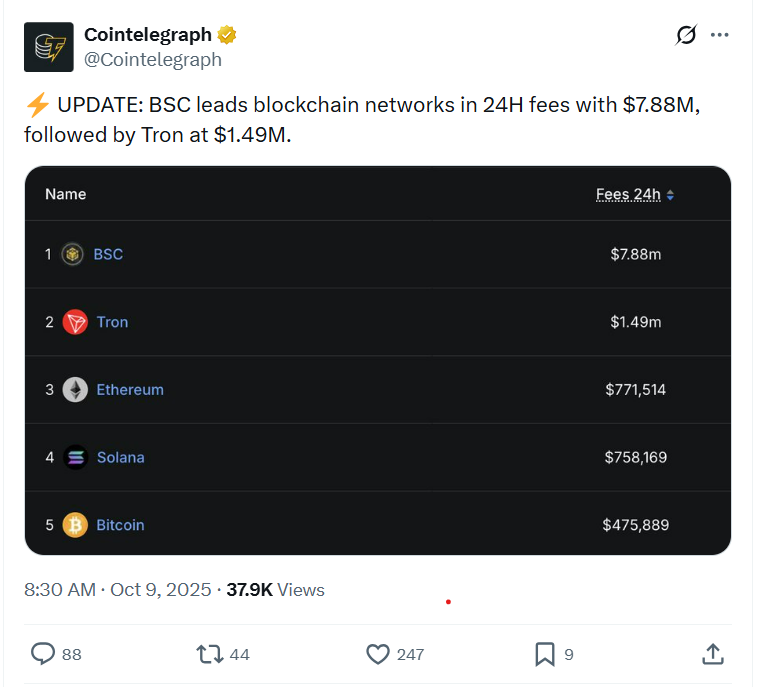Click the Fees 24h column header
757x687 pixels.
tap(628, 194)
